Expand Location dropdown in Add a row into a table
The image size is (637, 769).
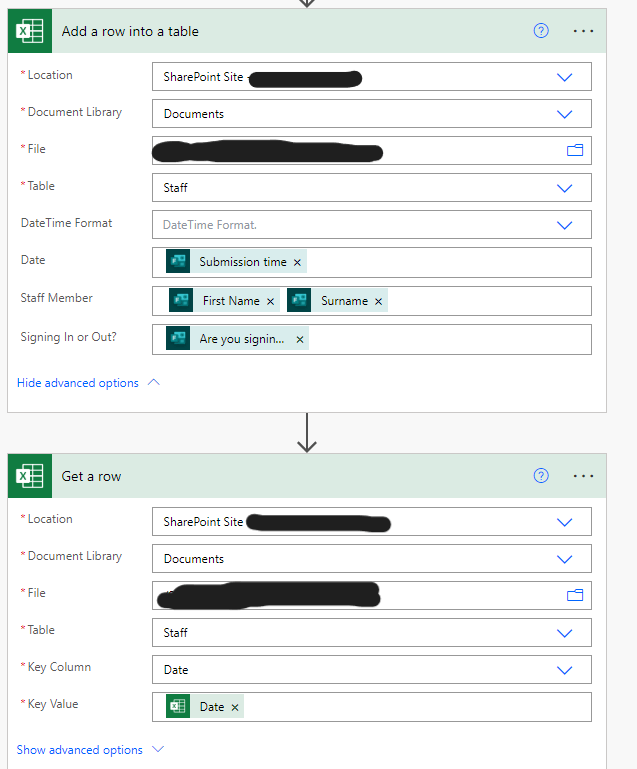click(x=564, y=77)
